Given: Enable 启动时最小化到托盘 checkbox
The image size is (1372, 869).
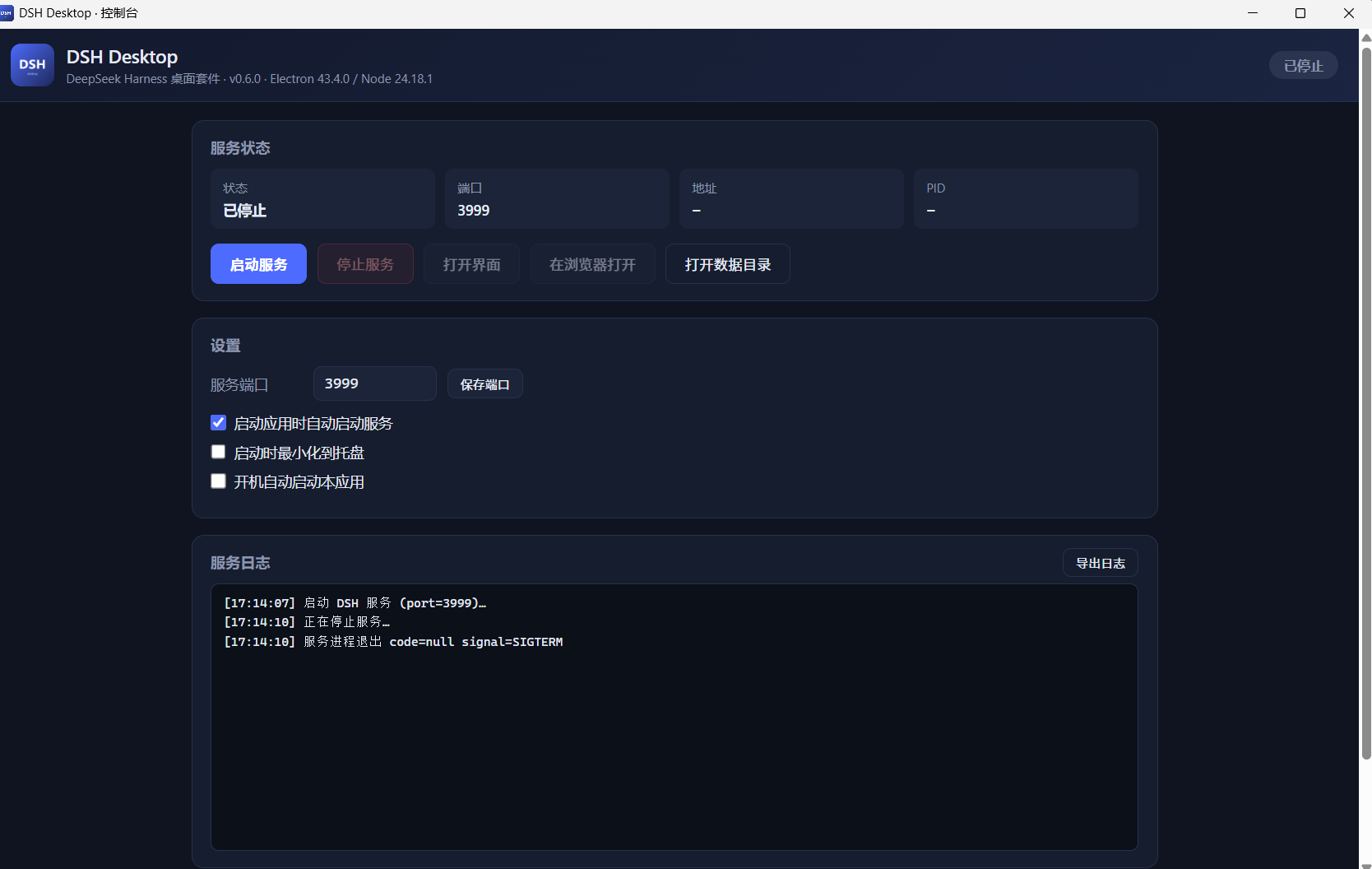Looking at the screenshot, I should pos(218,452).
